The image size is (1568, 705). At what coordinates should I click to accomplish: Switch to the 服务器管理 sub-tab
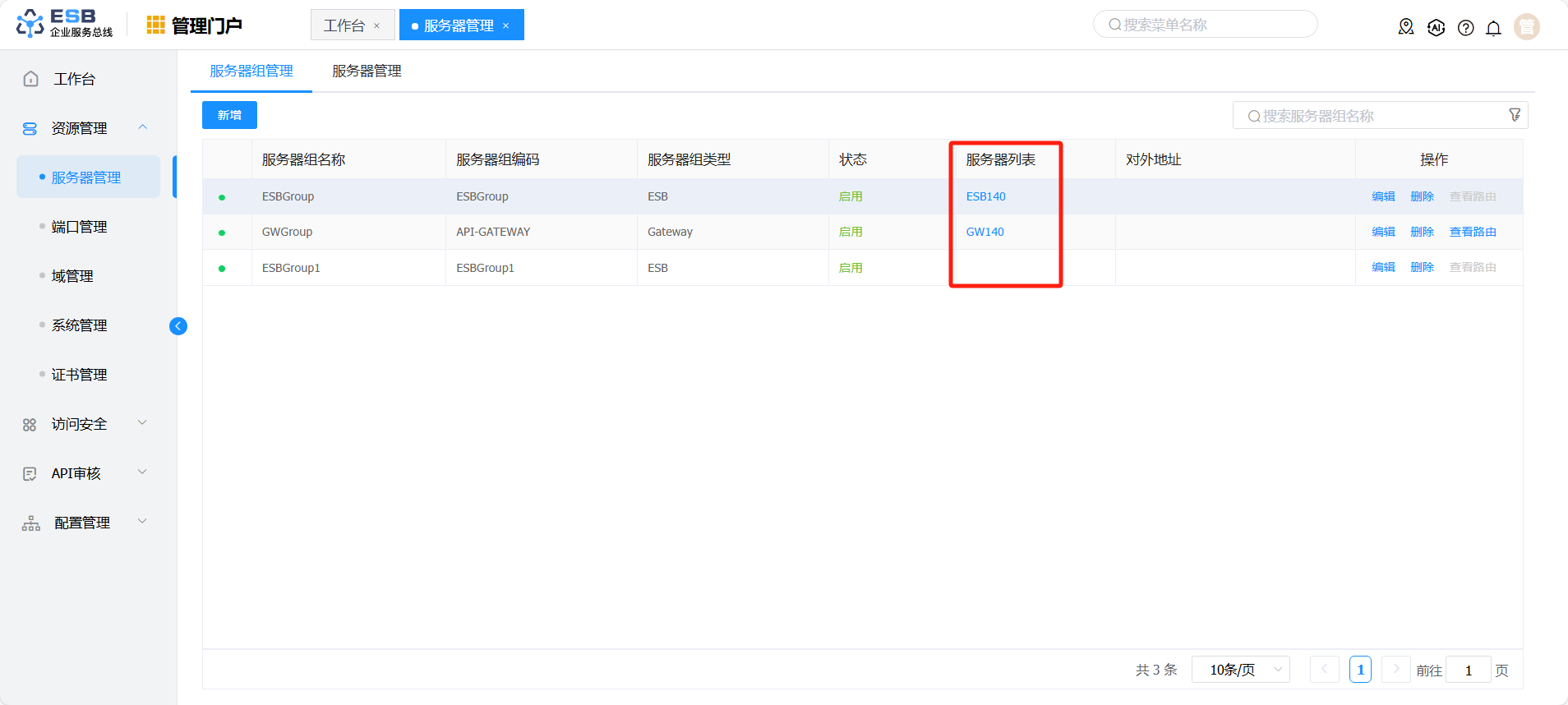point(367,71)
